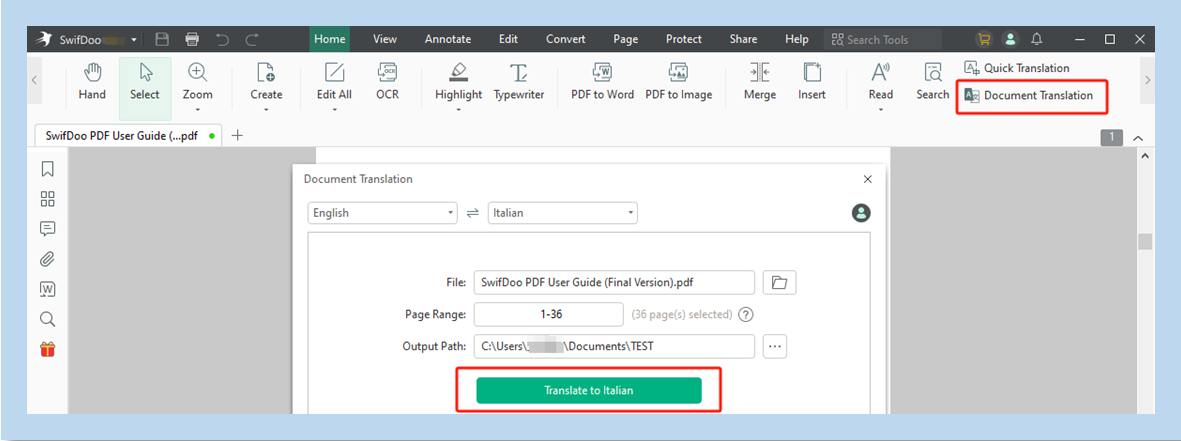Select the SwifDoo PDF User Guide document tab
The width and height of the screenshot is (1181, 441).
(x=128, y=136)
